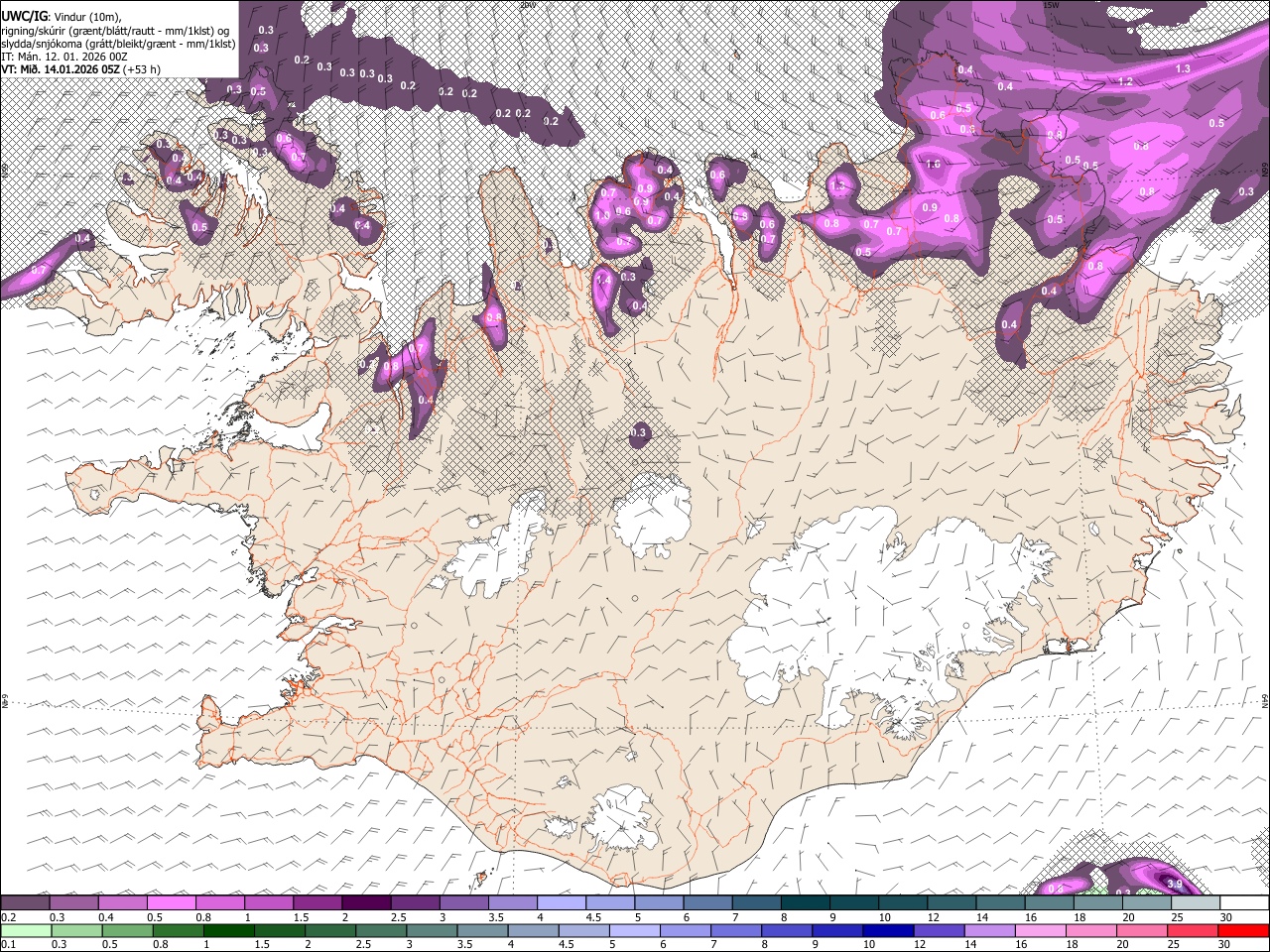The image size is (1270, 952).
Task: Click the 1.2 precipitation value on the map
Action: click(x=1125, y=81)
